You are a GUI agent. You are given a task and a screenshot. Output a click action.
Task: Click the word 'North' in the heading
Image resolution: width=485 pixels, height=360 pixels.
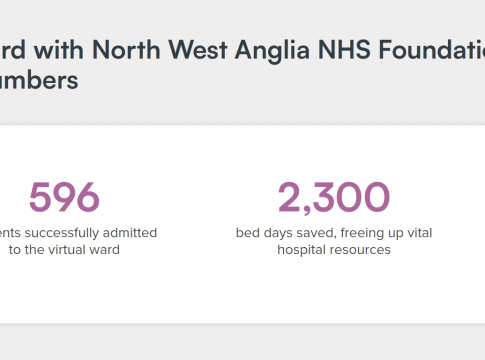126,50
